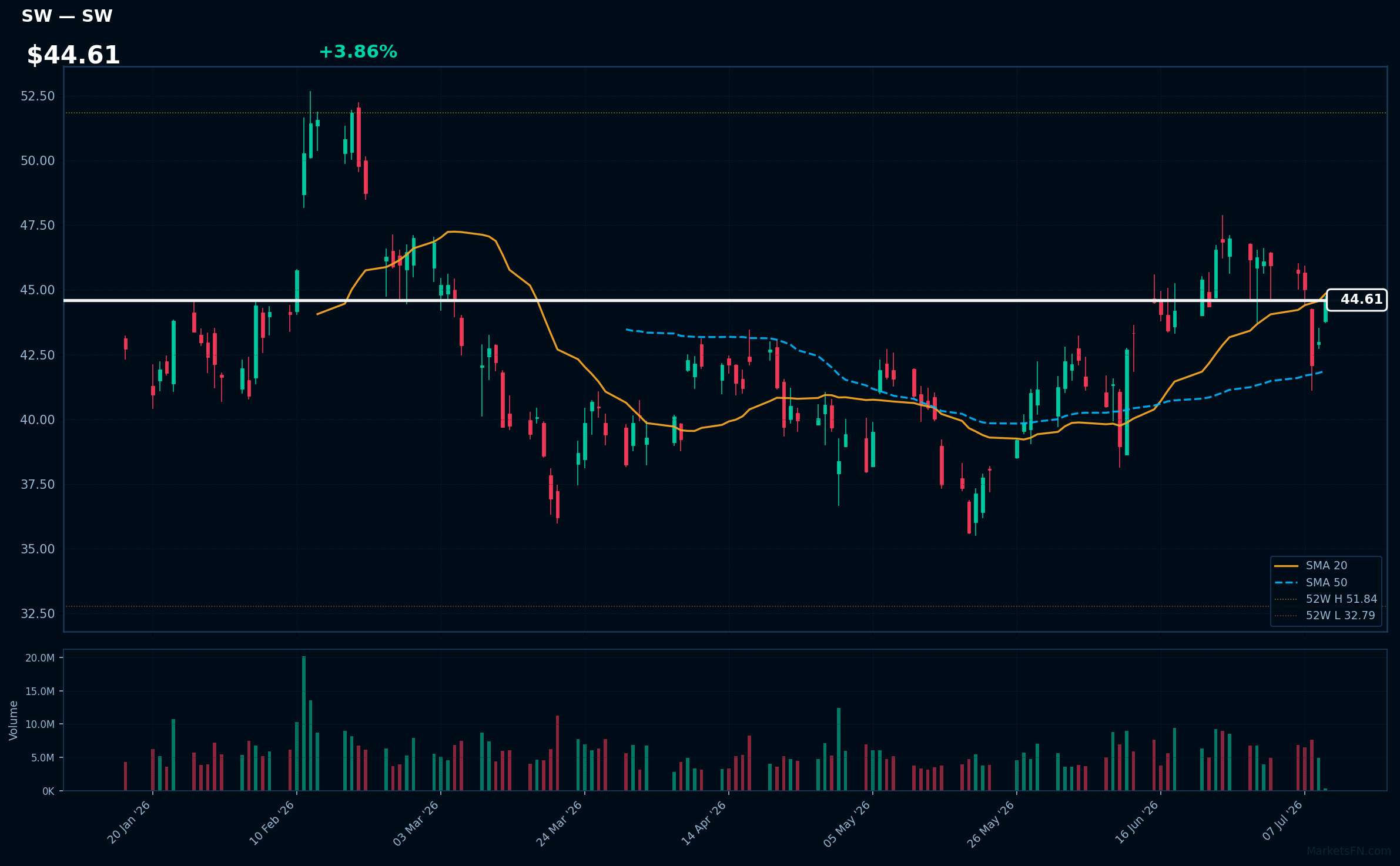This screenshot has width=1400, height=866.
Task: Click the SW — SW ticker title
Action: (66, 16)
